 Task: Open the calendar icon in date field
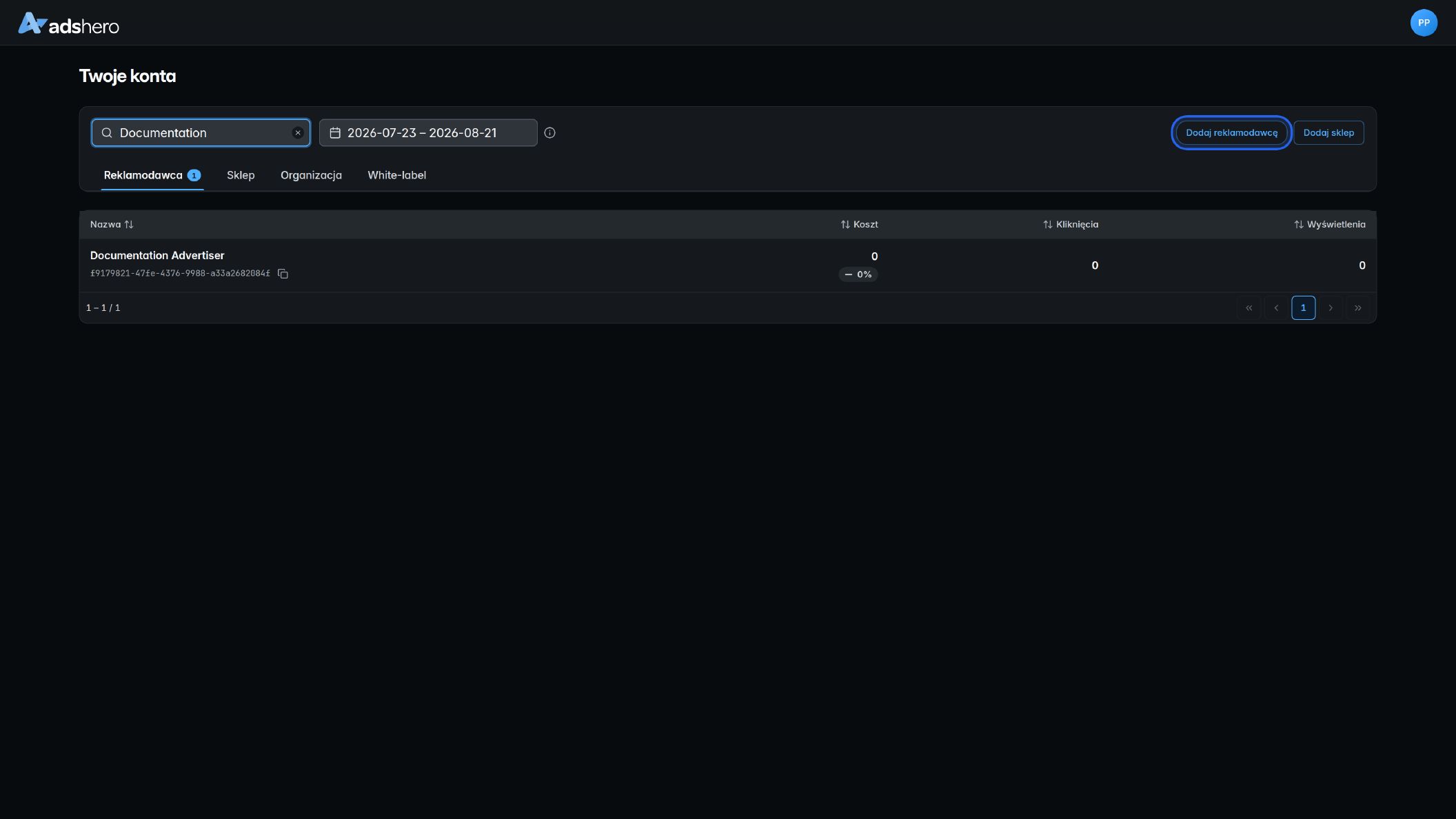point(335,133)
